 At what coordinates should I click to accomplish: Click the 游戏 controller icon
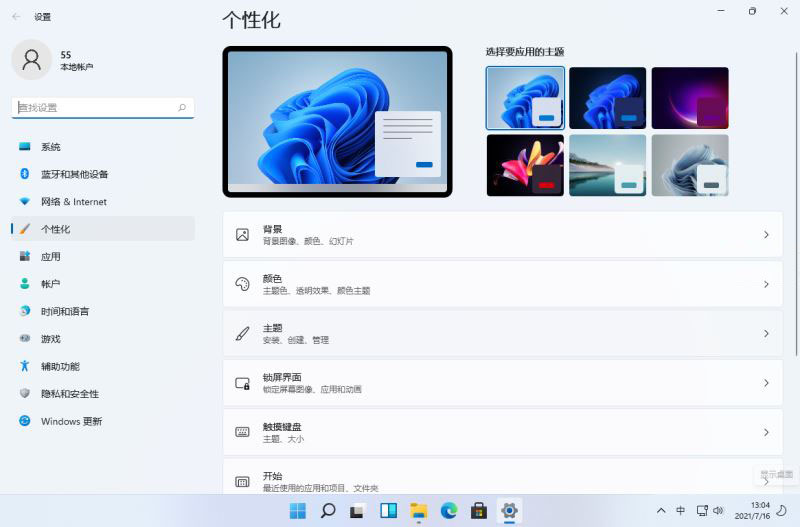pyautogui.click(x=24, y=338)
